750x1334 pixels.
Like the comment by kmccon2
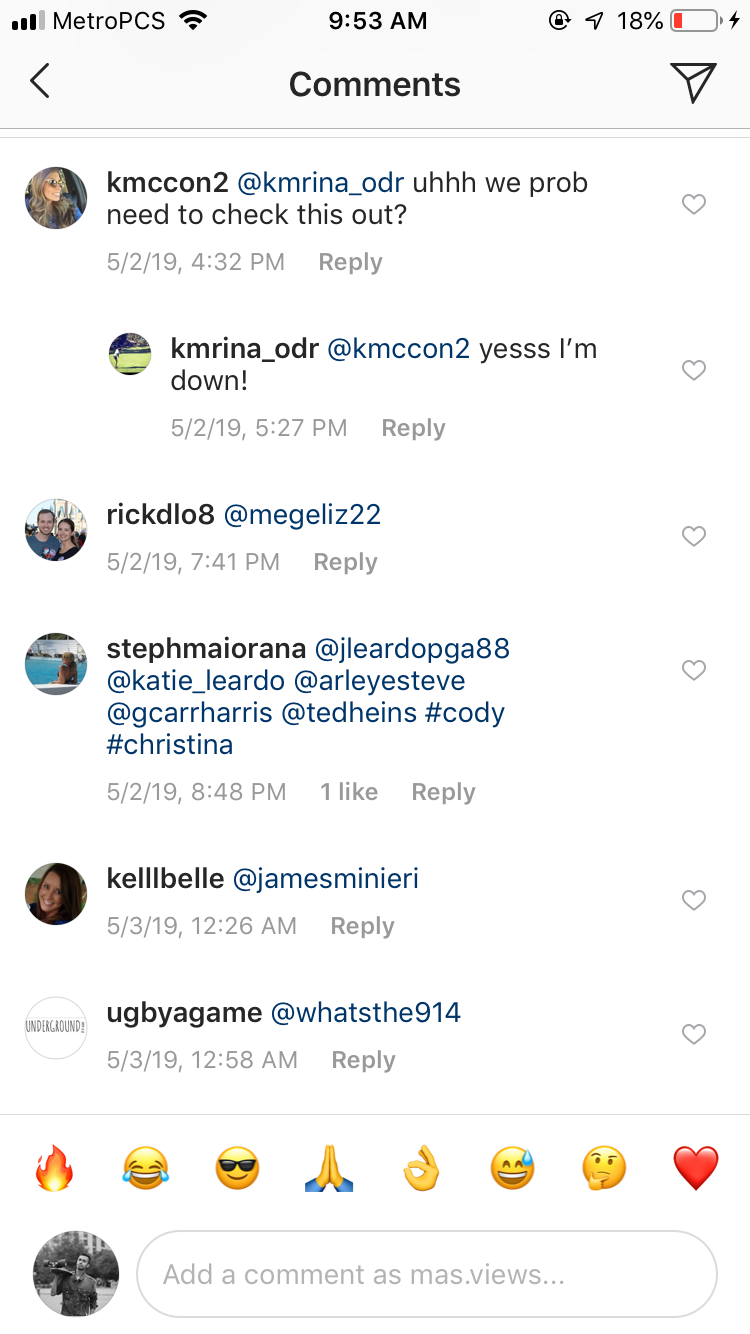click(x=693, y=205)
